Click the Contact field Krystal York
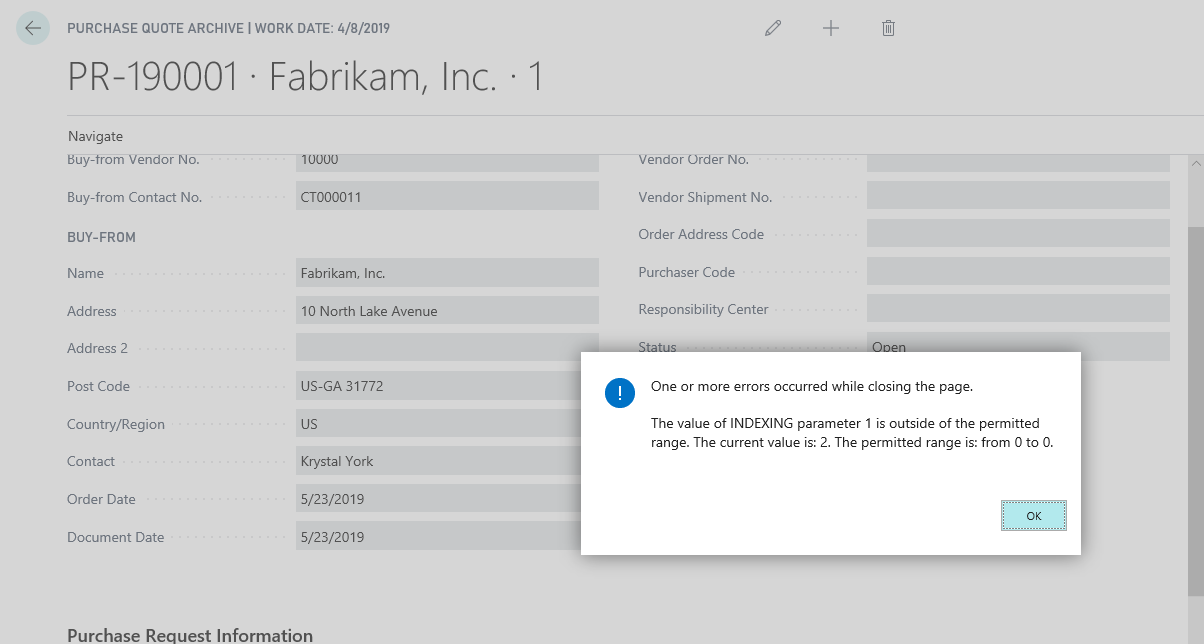The height and width of the screenshot is (644, 1204). coord(438,461)
